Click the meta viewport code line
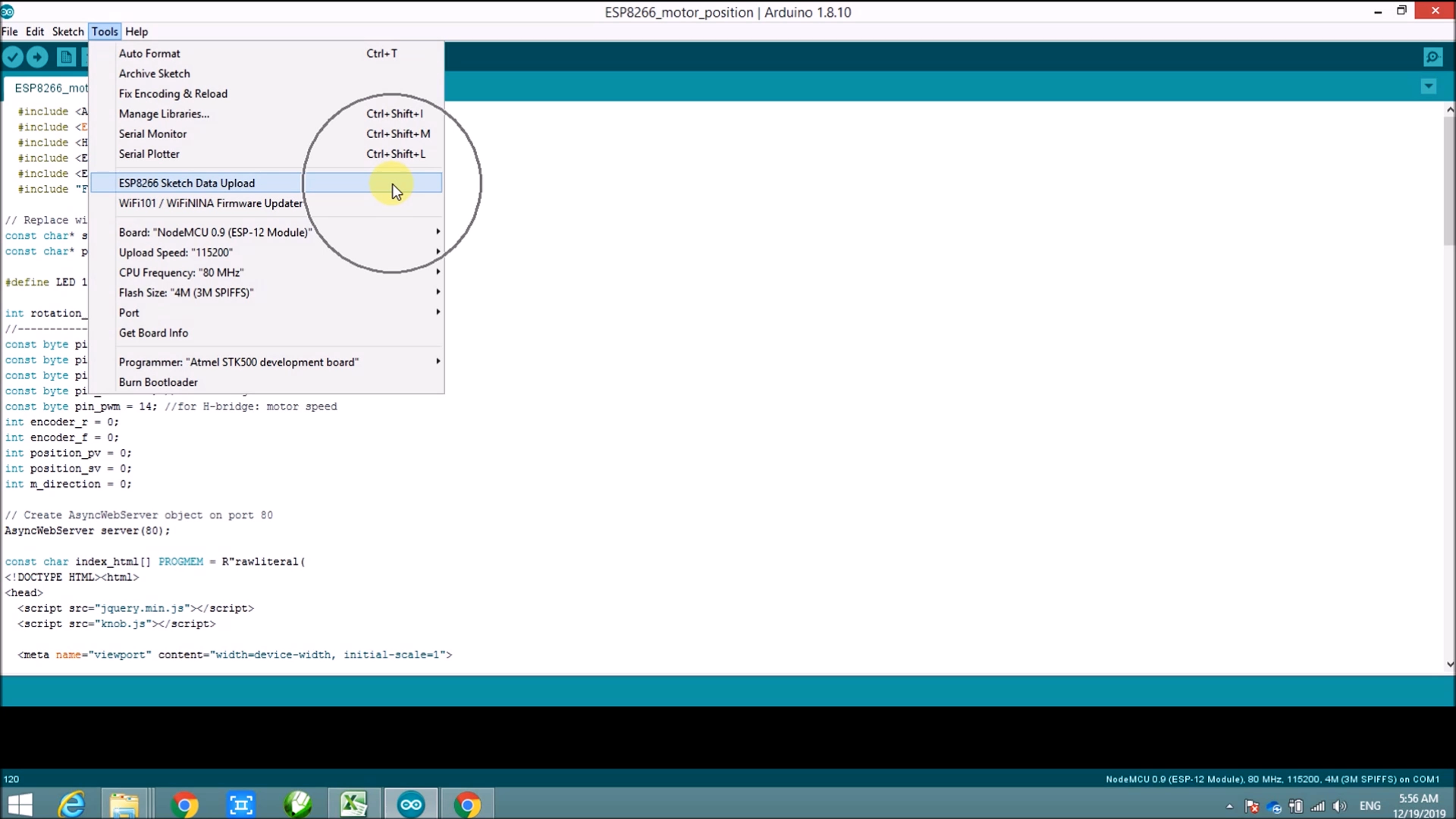This screenshot has width=1456, height=819. tap(235, 655)
